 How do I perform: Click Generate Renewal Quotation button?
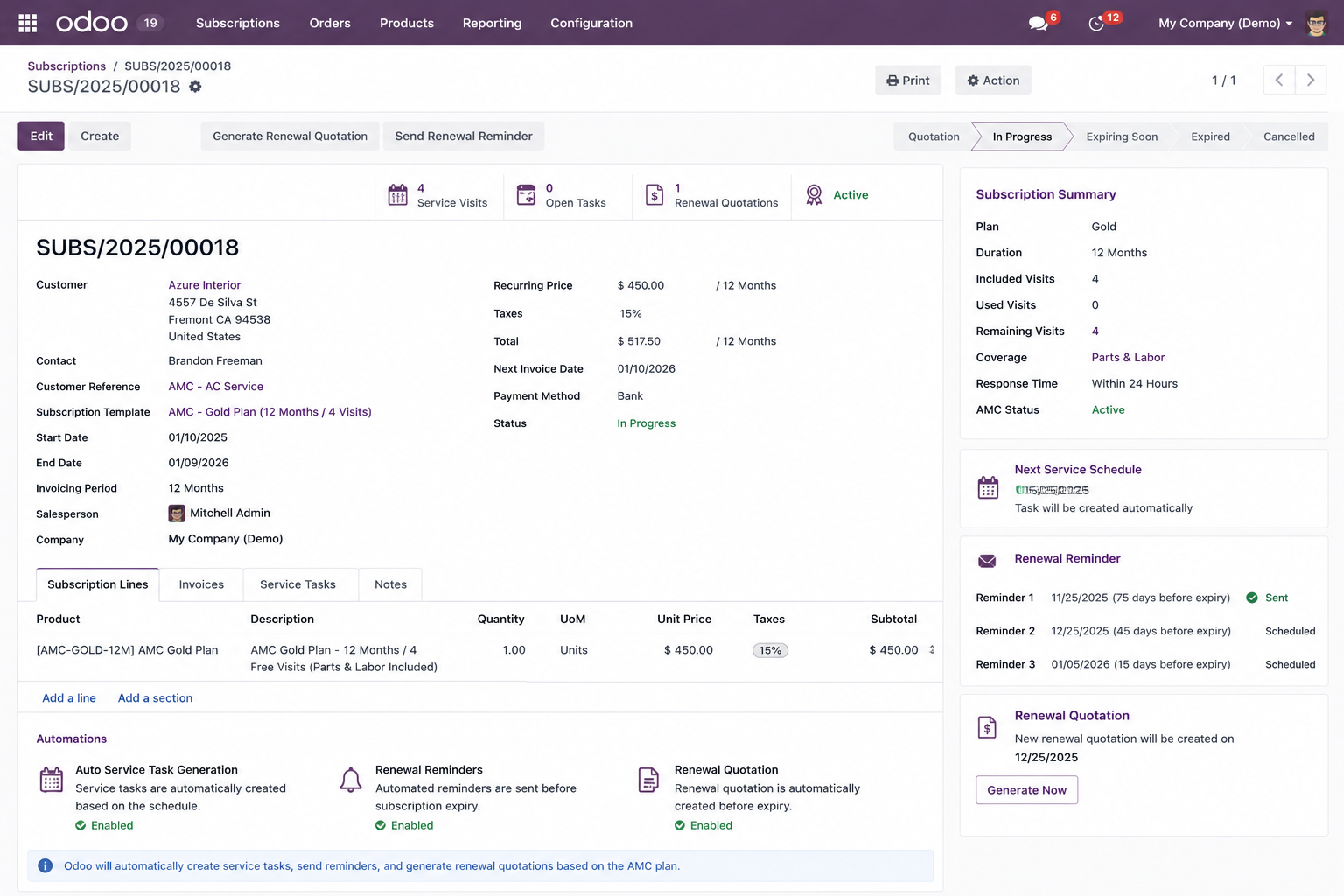tap(290, 136)
